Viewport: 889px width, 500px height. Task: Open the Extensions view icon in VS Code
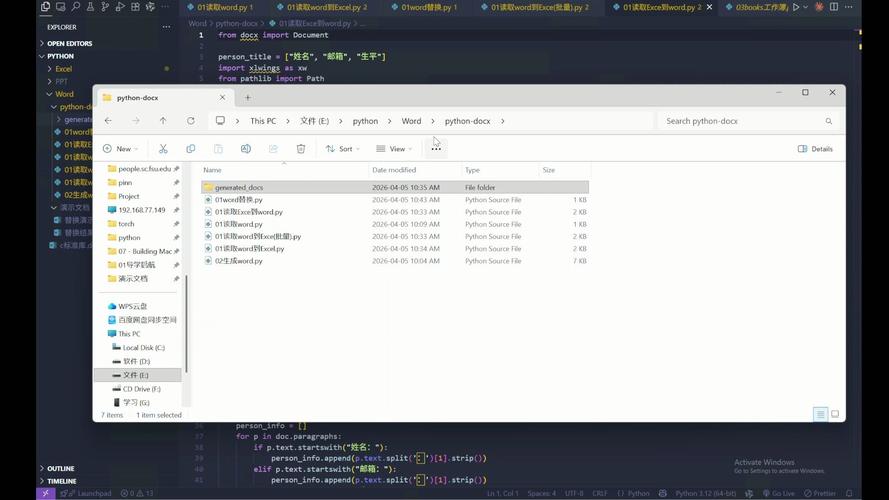135,7
